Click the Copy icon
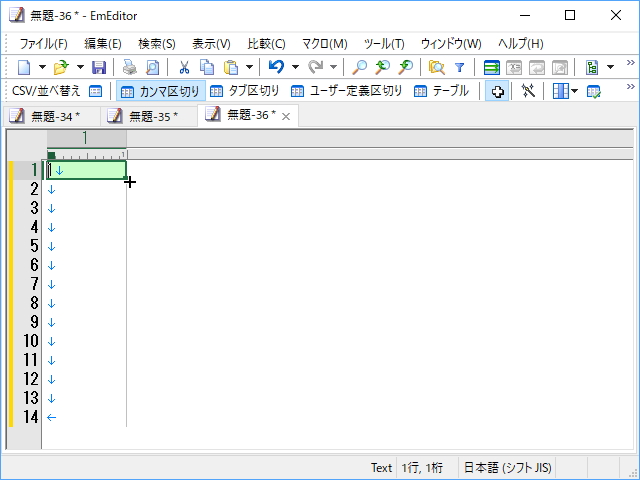The image size is (640, 480). click(207, 67)
